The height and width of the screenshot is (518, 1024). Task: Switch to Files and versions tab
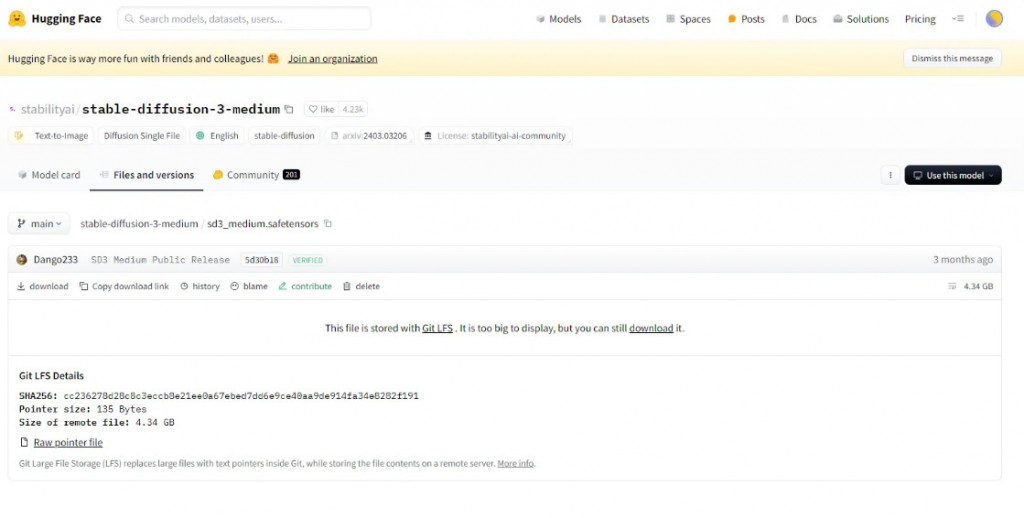[x=146, y=175]
